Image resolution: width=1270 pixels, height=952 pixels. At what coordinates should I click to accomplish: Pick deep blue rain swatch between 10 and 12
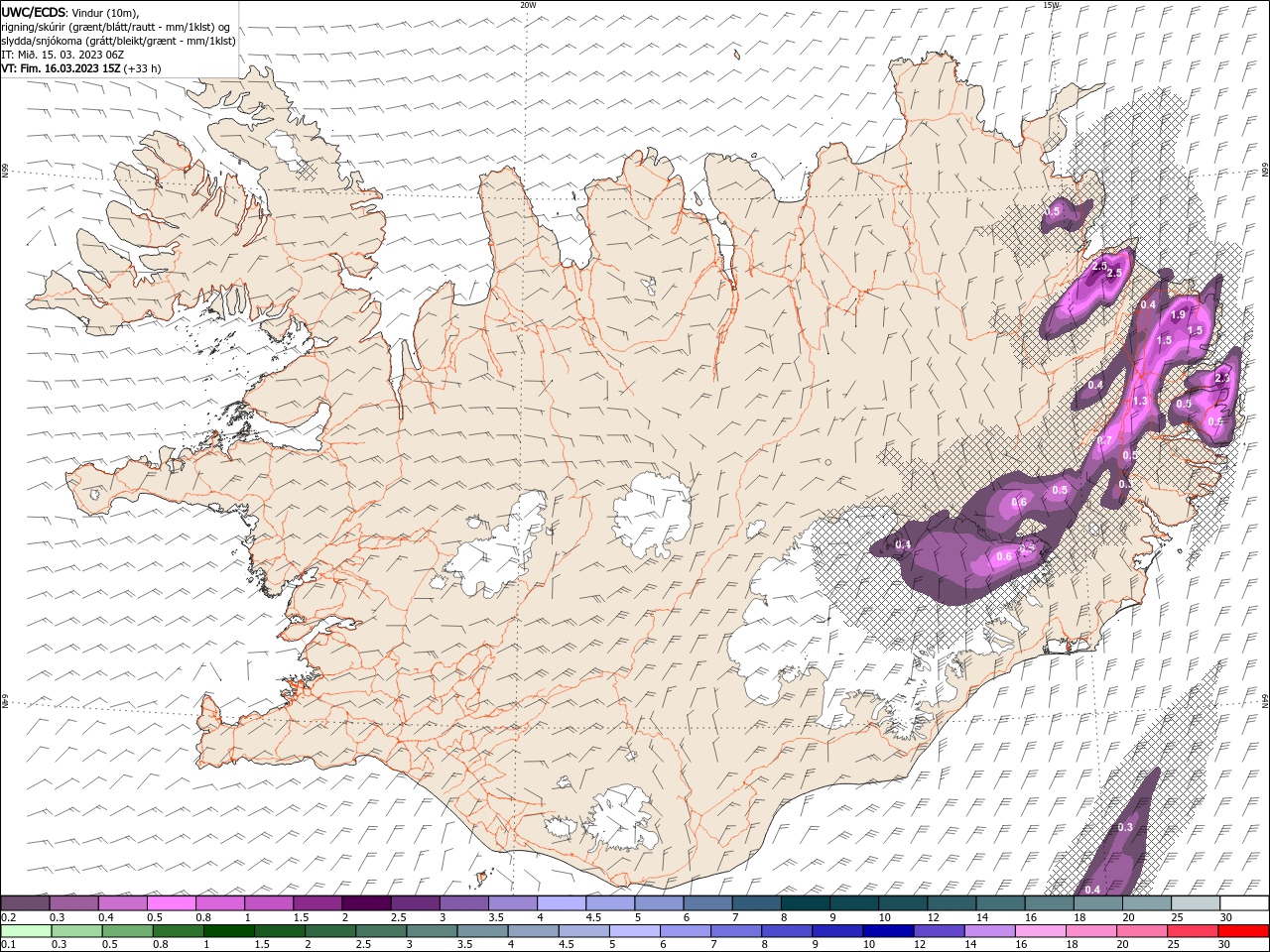coord(887,931)
